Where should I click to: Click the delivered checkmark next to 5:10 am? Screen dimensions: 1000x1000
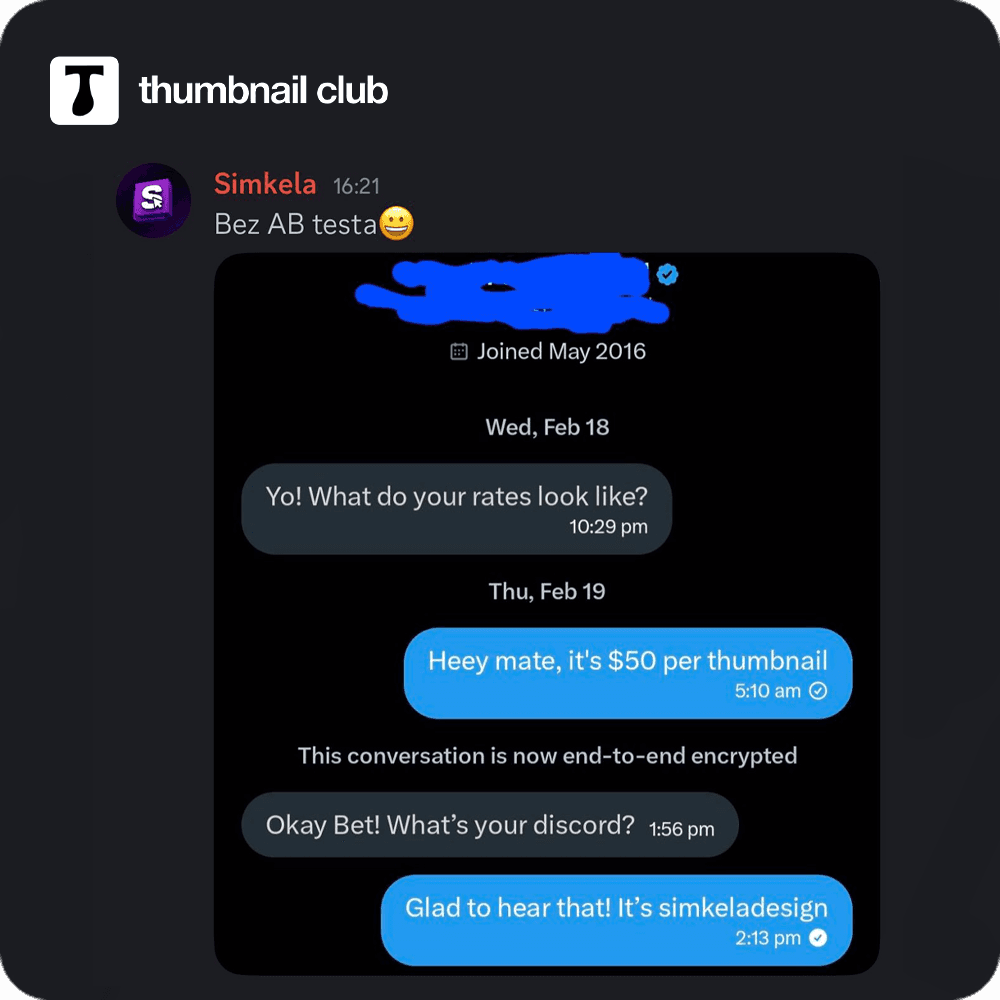pos(818,691)
